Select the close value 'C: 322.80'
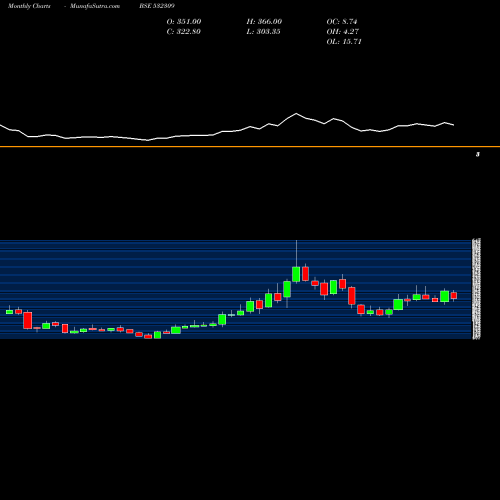 184,32
